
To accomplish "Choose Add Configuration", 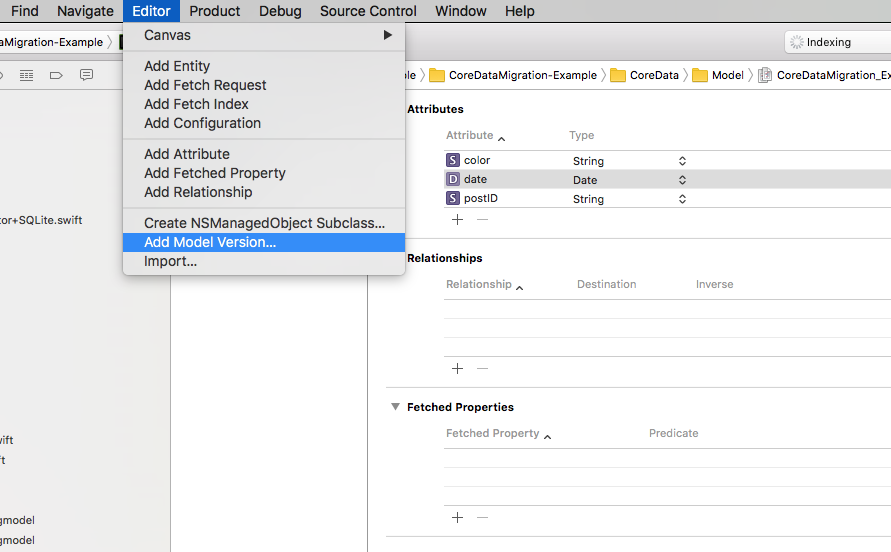I will coord(264,123).
